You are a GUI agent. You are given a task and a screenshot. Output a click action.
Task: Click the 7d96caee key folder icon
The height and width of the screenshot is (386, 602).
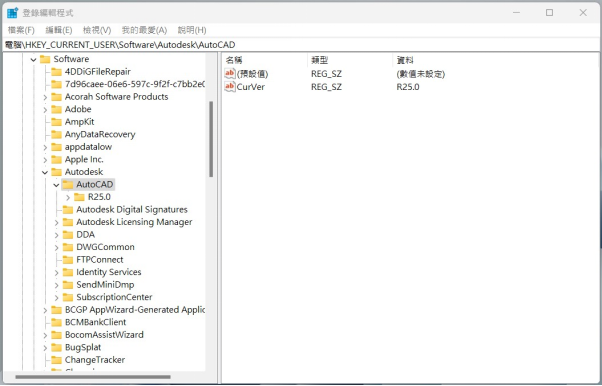(x=56, y=84)
